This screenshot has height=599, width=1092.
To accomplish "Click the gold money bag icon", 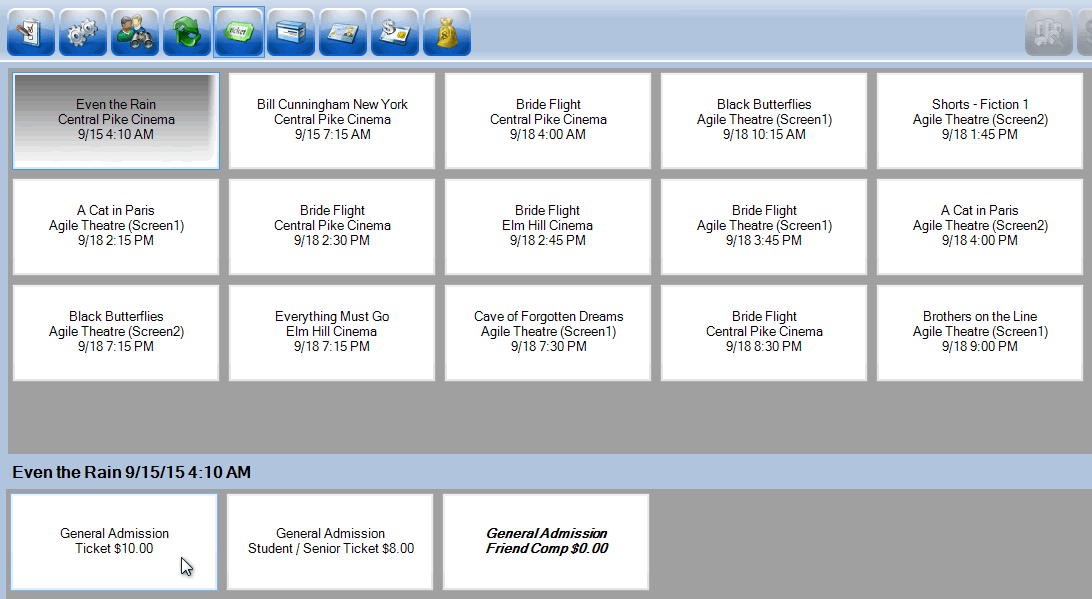I will click(x=446, y=32).
